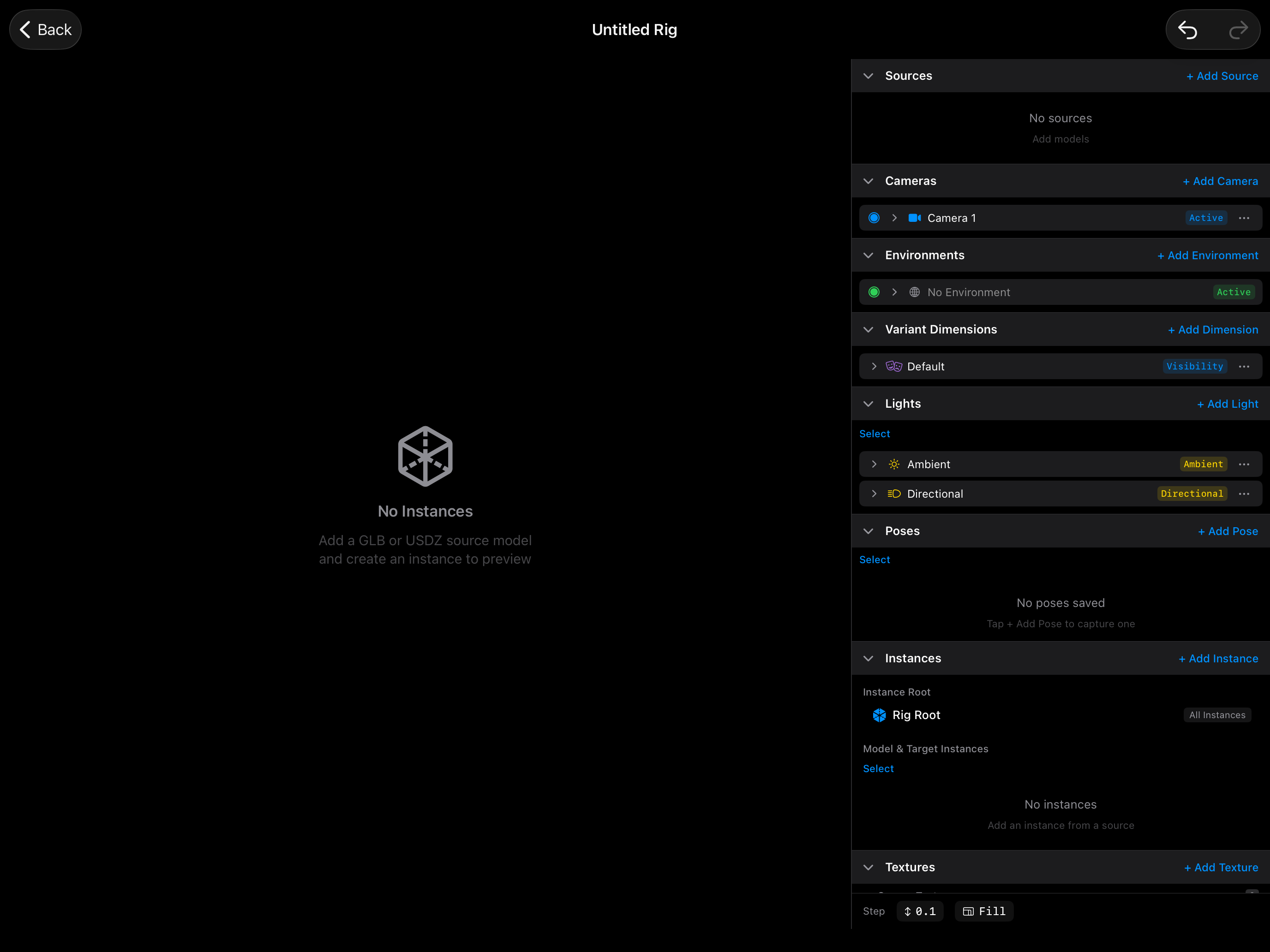Click Select under Model & Target Instances

878,768
